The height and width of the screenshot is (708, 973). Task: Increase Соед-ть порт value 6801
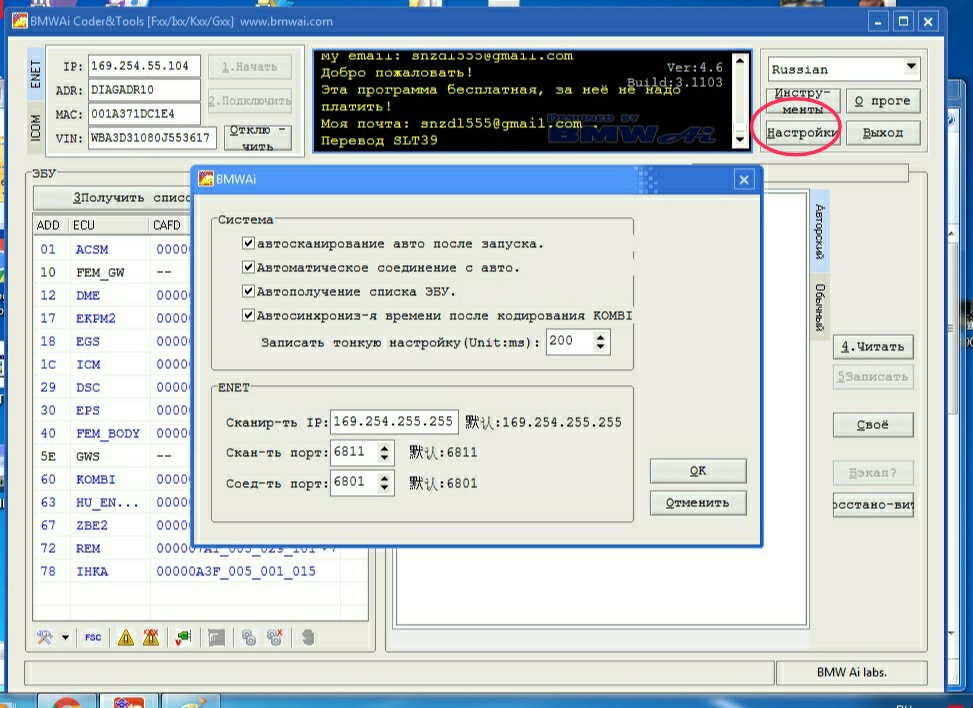click(384, 478)
